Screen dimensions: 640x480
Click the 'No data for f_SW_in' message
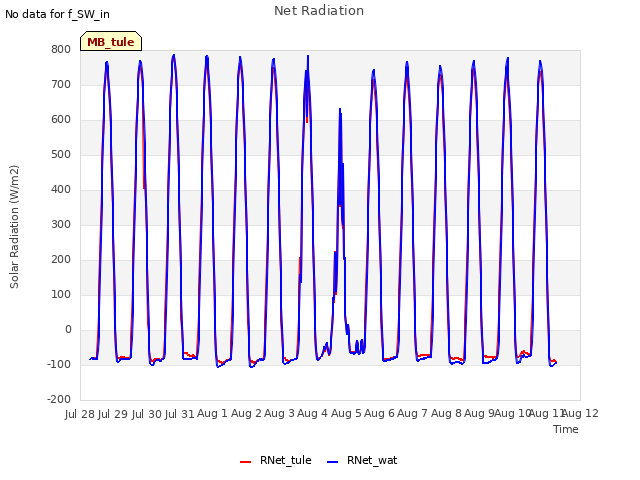click(x=57, y=14)
